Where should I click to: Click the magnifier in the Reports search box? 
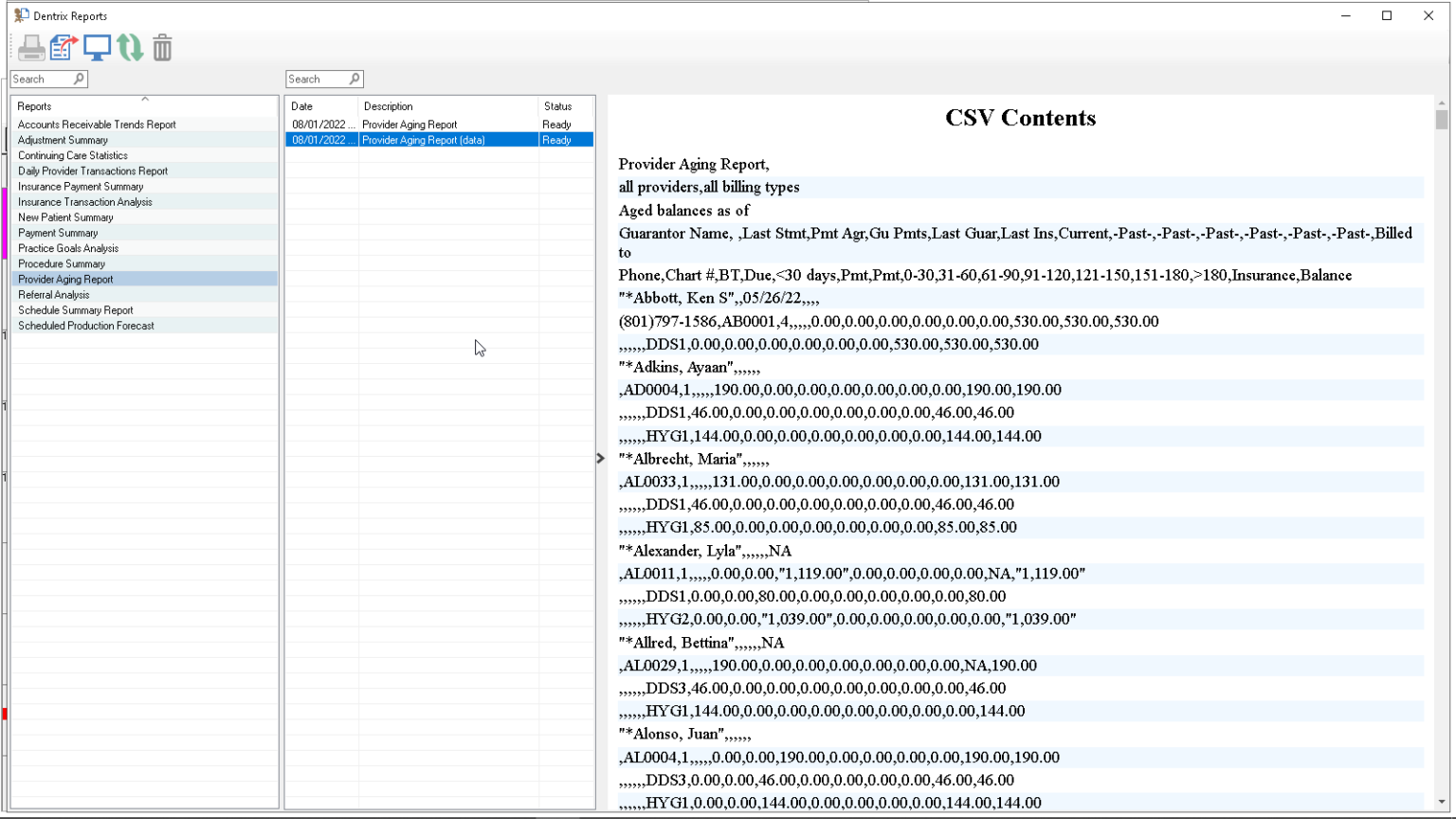(80, 79)
